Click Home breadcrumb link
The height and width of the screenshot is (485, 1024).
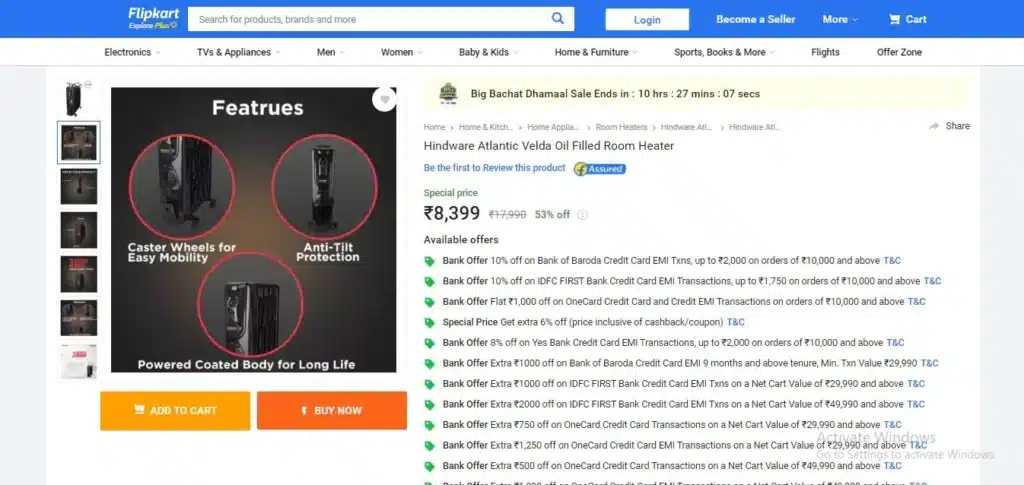click(x=434, y=127)
